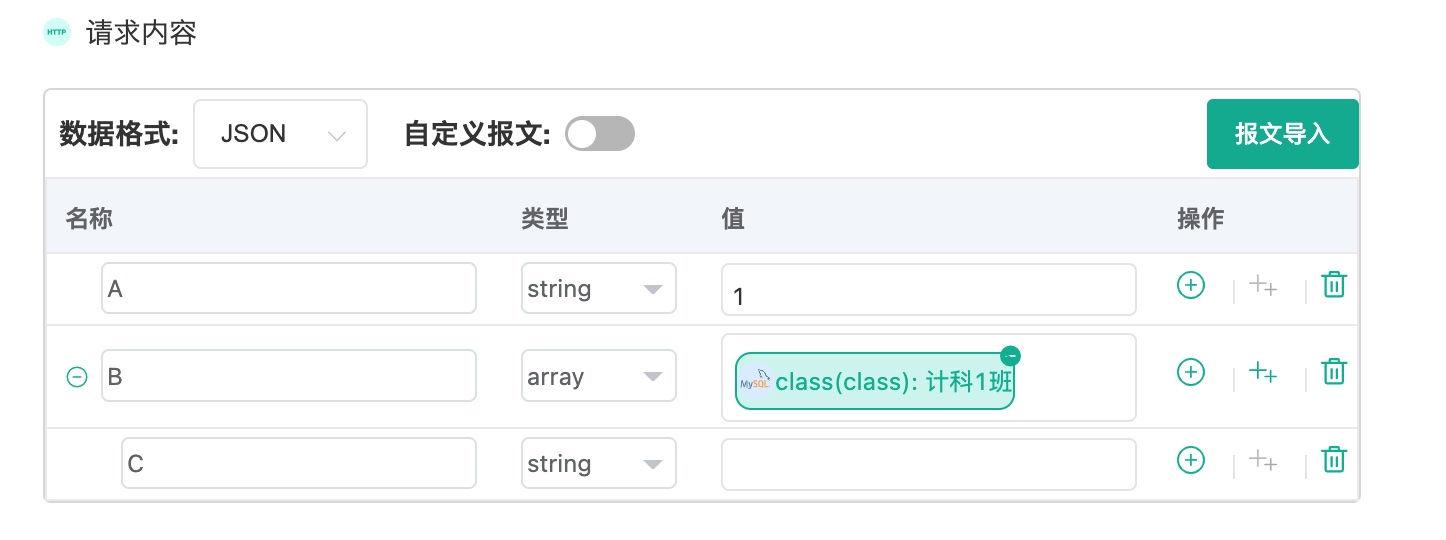
Task: Toggle the 自定义报文 switch
Action: [600, 133]
